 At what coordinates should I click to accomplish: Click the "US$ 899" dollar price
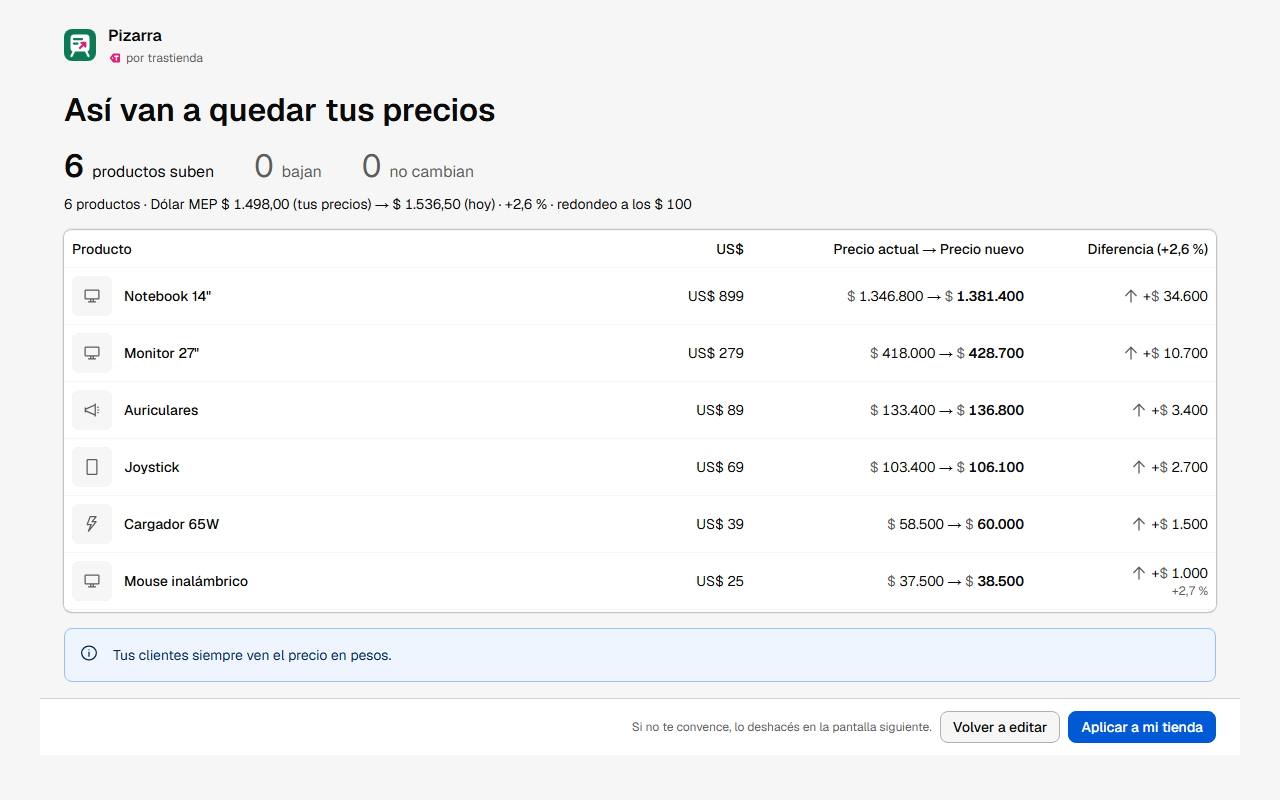pos(716,296)
